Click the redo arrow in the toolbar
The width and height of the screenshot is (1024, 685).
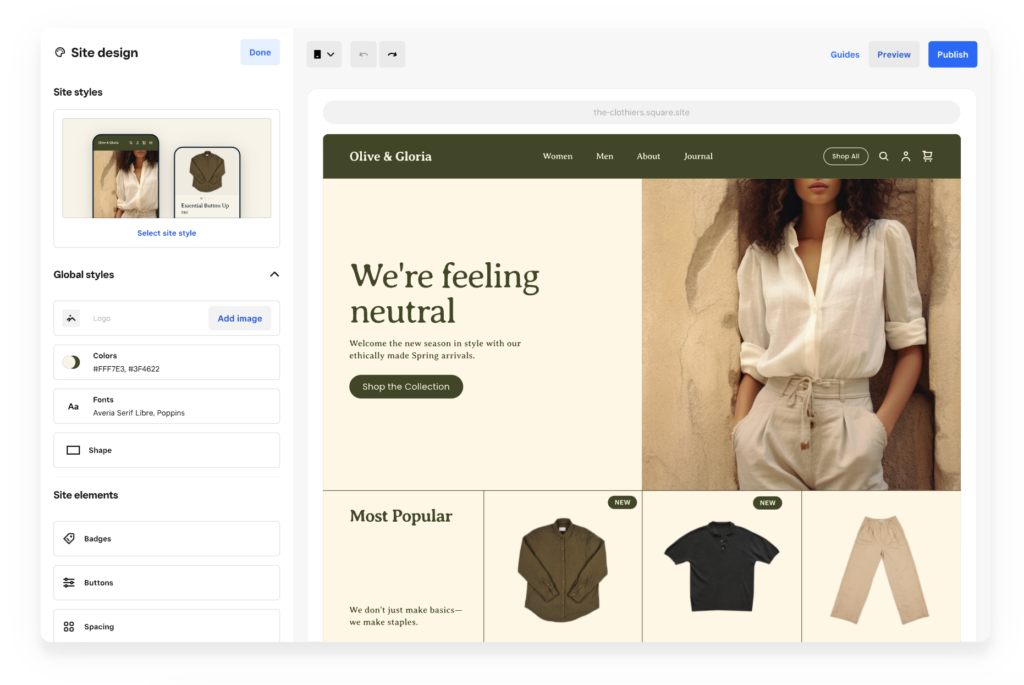tap(391, 54)
